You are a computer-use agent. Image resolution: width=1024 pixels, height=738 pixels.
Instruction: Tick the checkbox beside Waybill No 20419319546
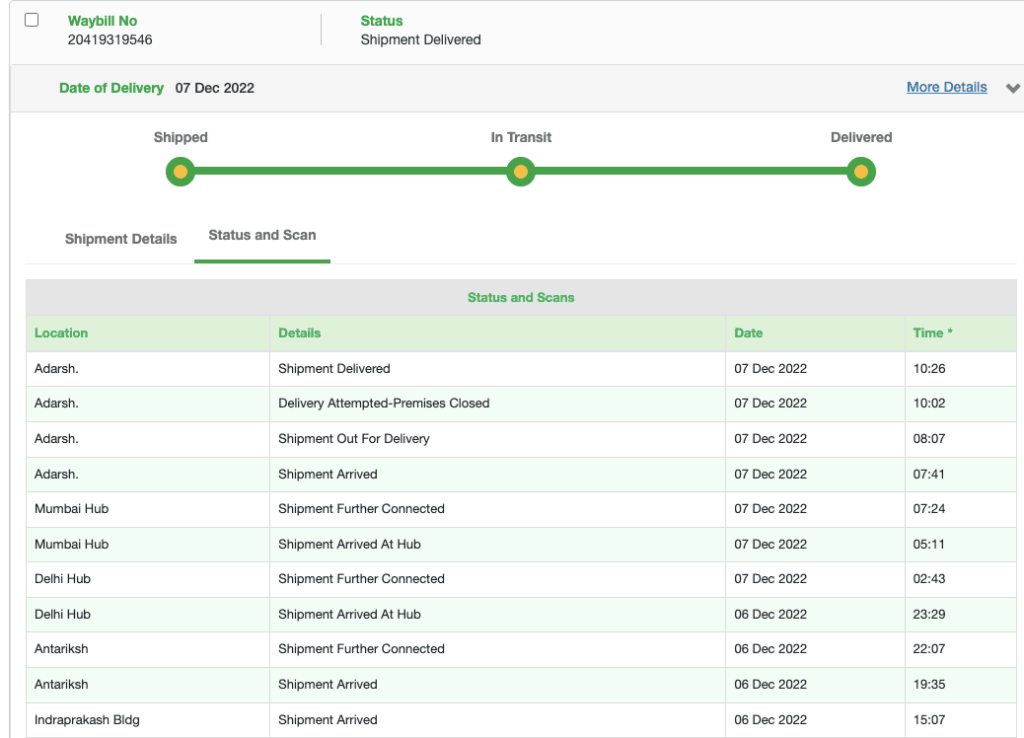coord(31,20)
